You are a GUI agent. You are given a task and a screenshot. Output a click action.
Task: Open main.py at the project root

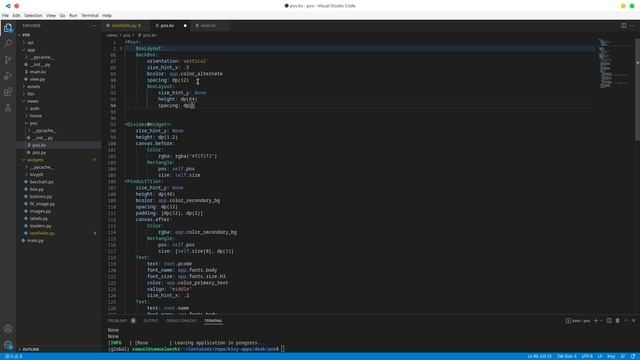(35, 241)
